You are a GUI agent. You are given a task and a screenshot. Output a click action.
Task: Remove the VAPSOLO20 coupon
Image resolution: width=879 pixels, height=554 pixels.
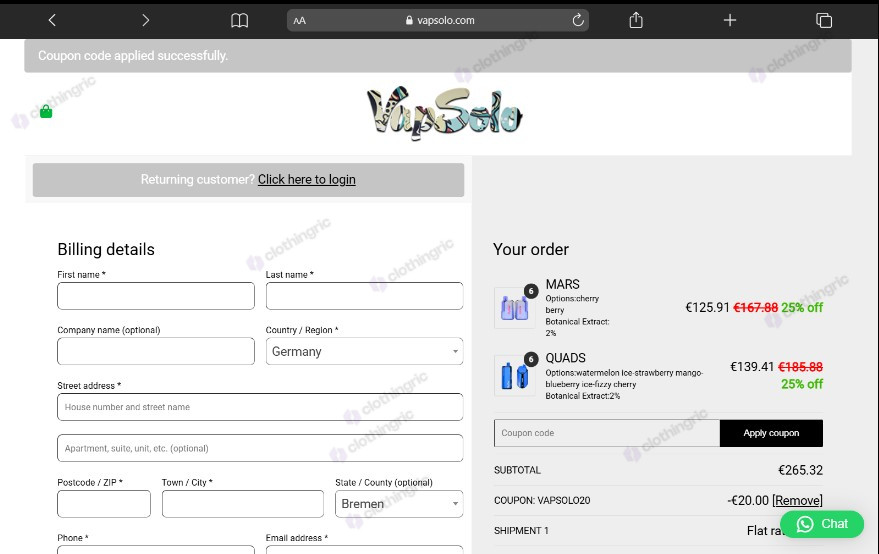point(797,500)
